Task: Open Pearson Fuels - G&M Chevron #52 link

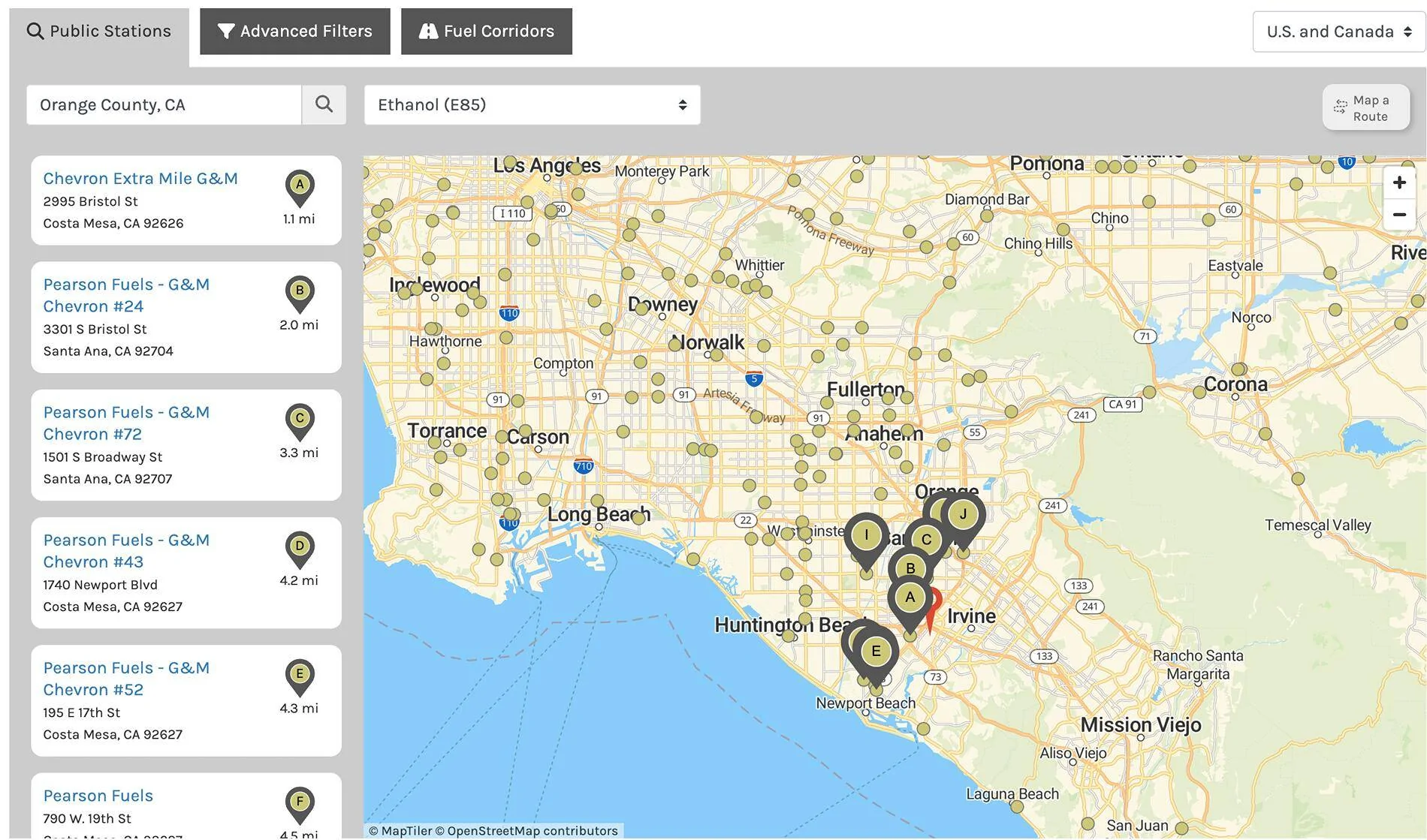Action: click(x=126, y=678)
